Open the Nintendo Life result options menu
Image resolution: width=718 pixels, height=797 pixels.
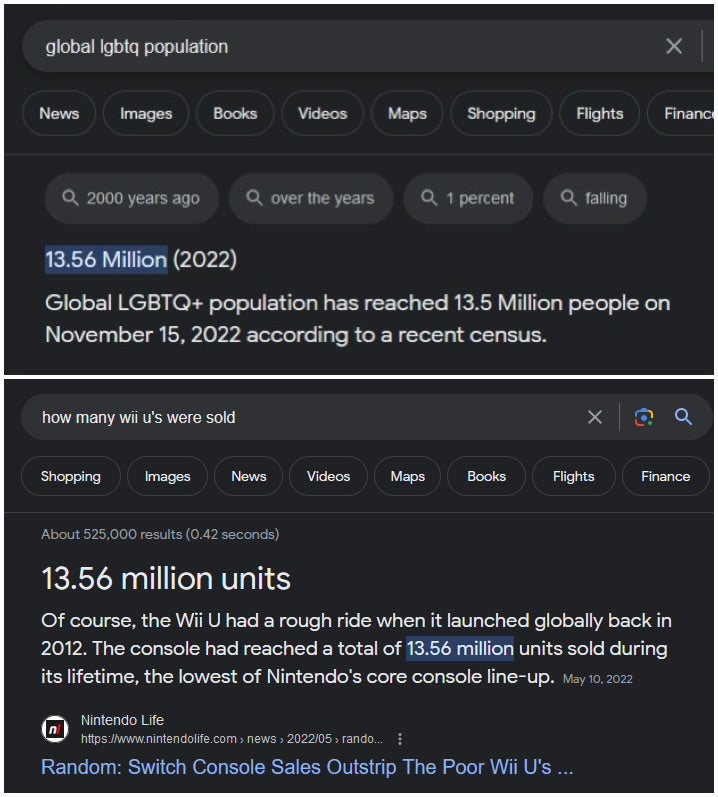coord(400,739)
